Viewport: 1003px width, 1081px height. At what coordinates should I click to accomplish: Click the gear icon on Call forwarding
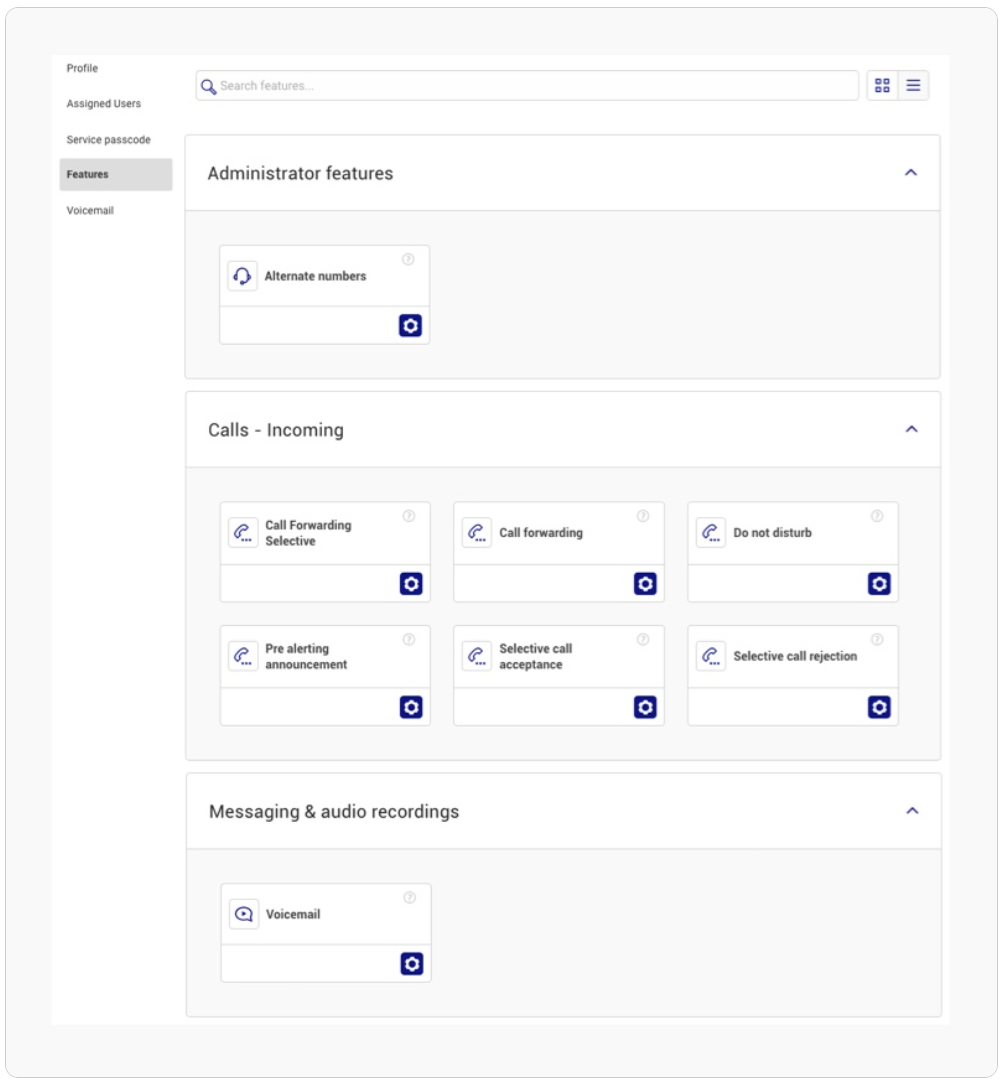(645, 584)
